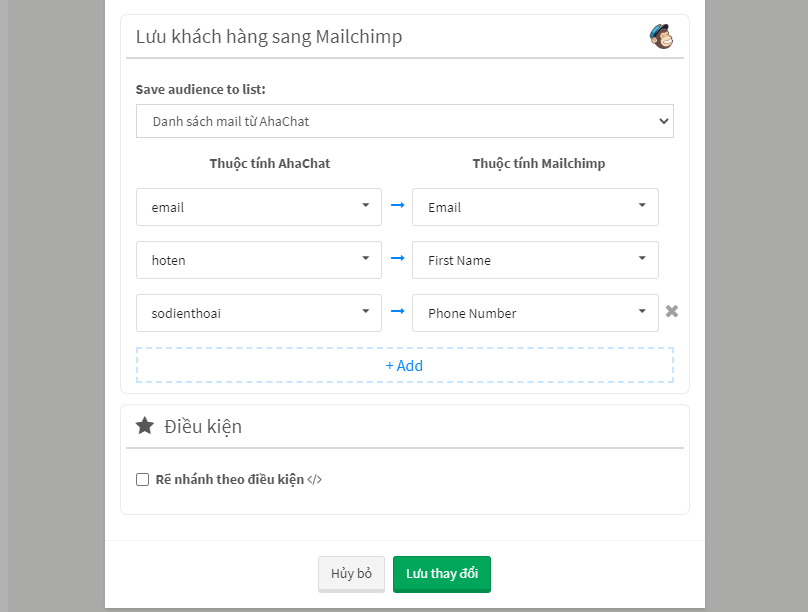This screenshot has width=808, height=612.
Task: Open the Mailchimp Email field dropdown
Action: pyautogui.click(x=535, y=207)
